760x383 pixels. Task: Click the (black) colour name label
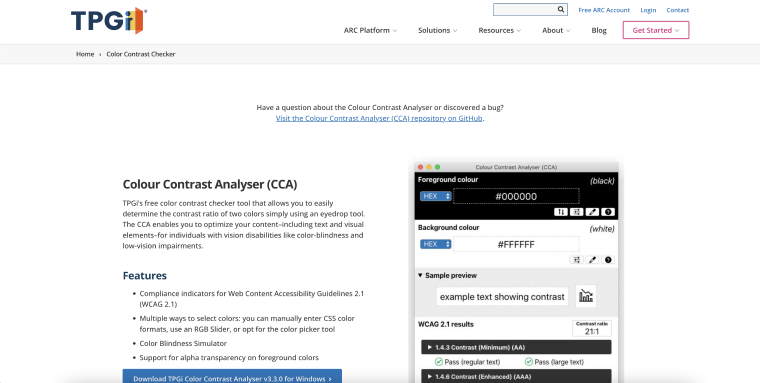click(x=602, y=181)
